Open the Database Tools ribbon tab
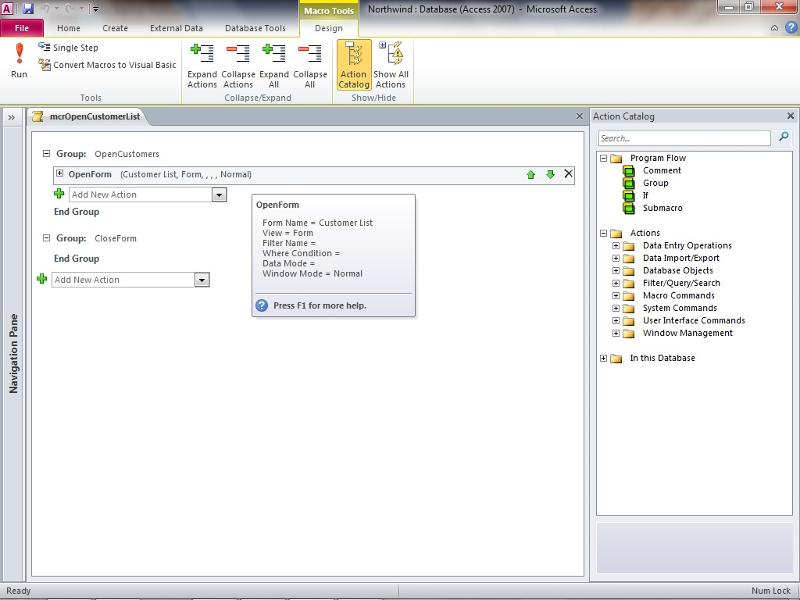Image resolution: width=800 pixels, height=600 pixels. (255, 28)
